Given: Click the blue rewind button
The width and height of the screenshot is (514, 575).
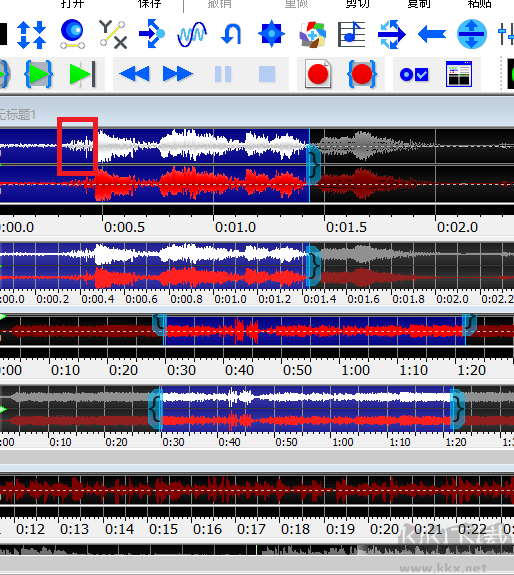Looking at the screenshot, I should click(135, 74).
